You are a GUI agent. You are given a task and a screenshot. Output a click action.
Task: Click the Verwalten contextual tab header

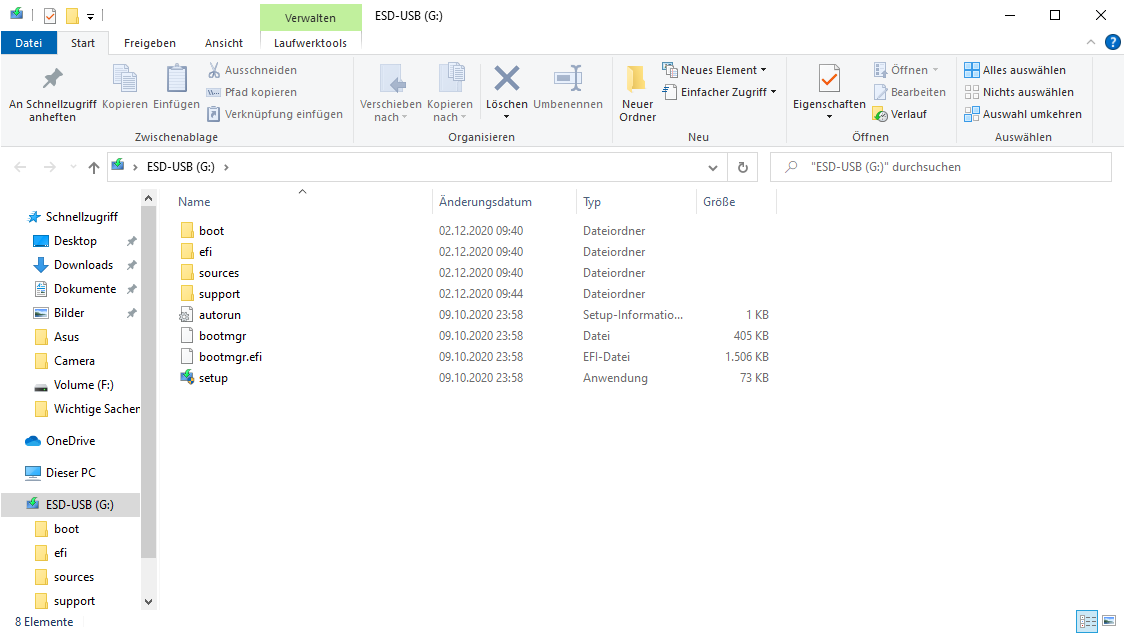tap(310, 18)
